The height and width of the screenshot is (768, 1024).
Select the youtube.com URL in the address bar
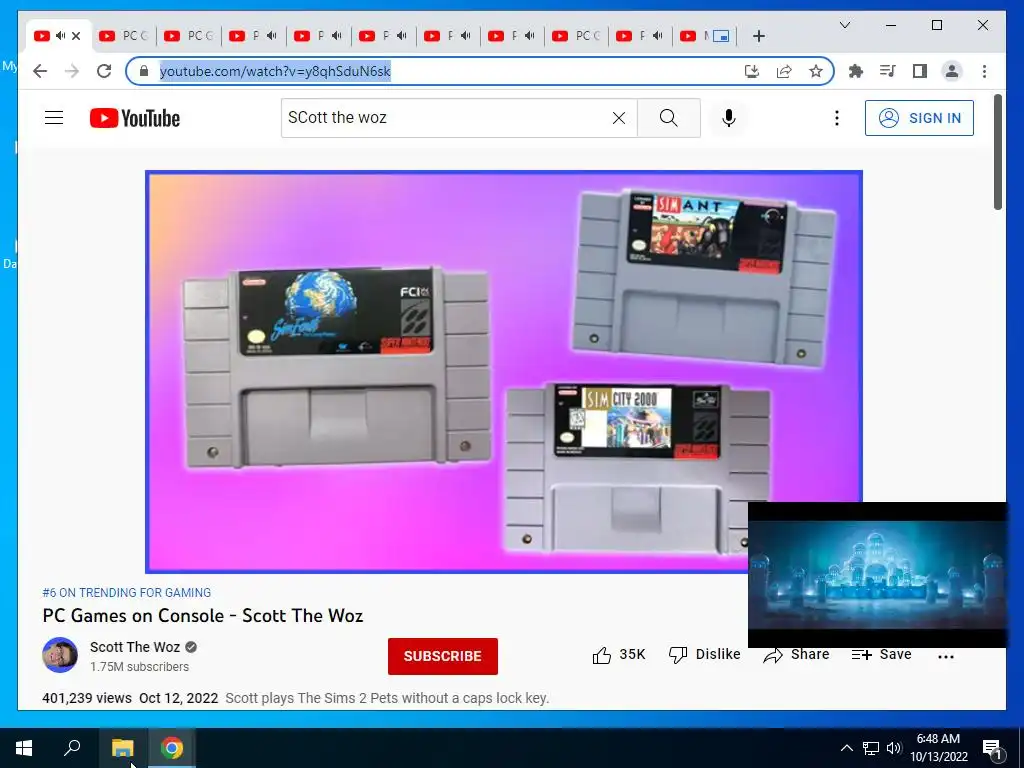[275, 71]
